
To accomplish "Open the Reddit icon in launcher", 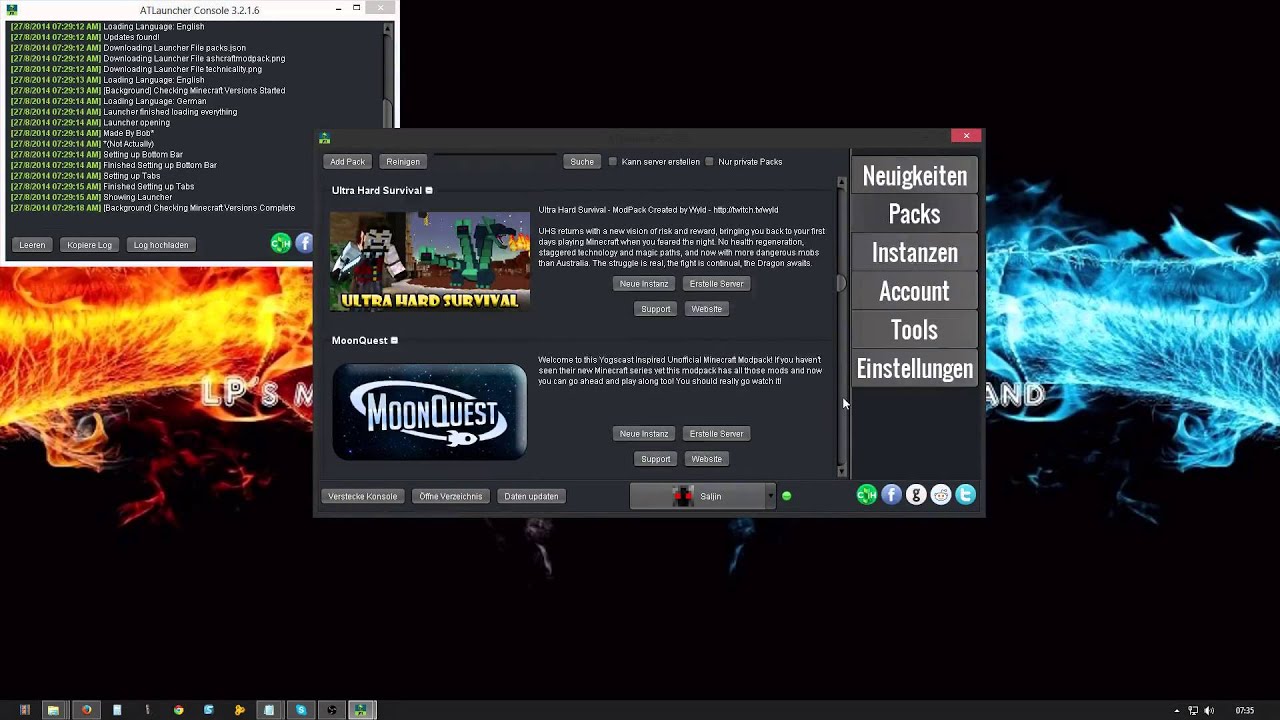I will 941,495.
